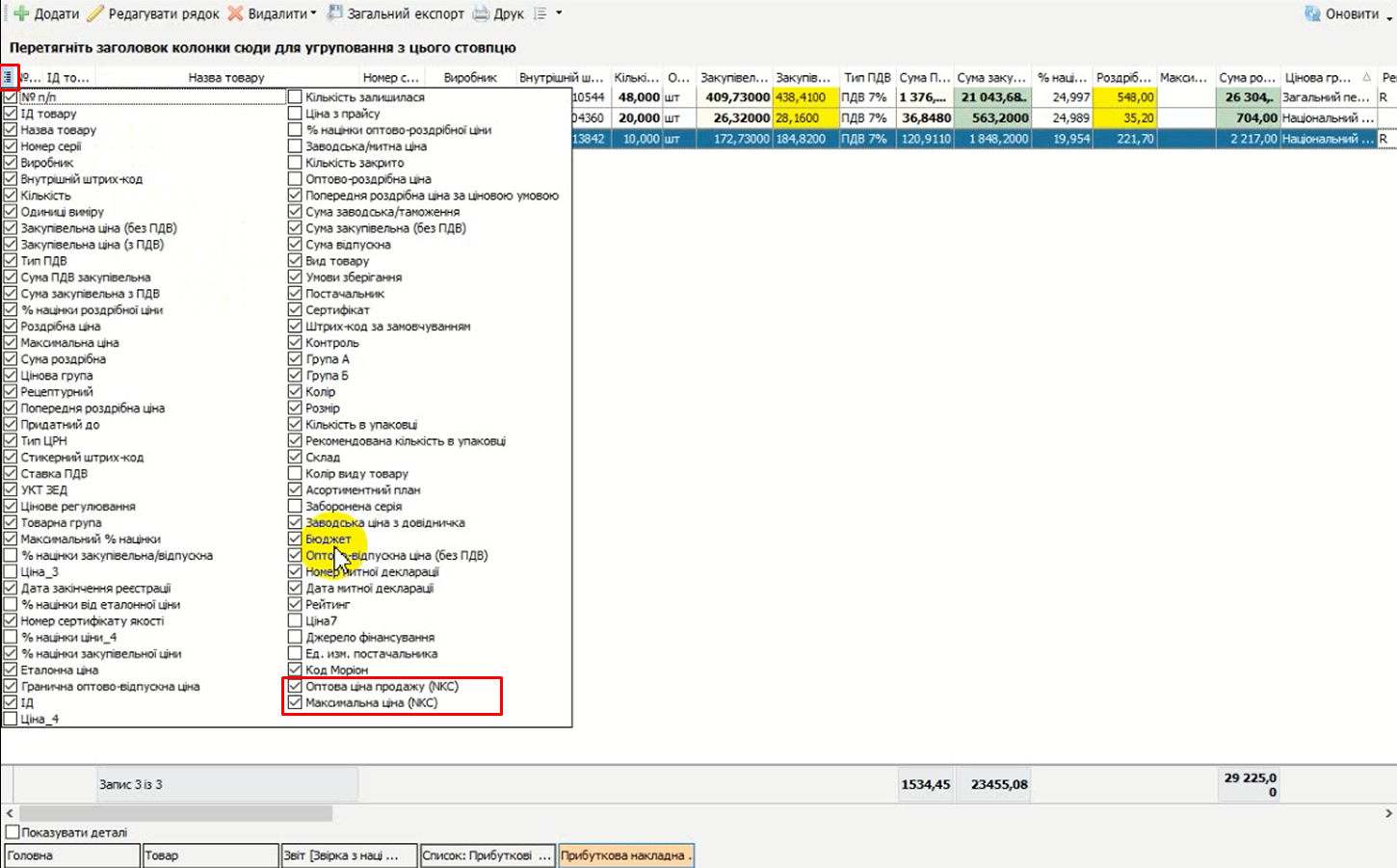Click the column chooser icon in grid corner
Screen dimensions: 1397x868
coord(8,77)
